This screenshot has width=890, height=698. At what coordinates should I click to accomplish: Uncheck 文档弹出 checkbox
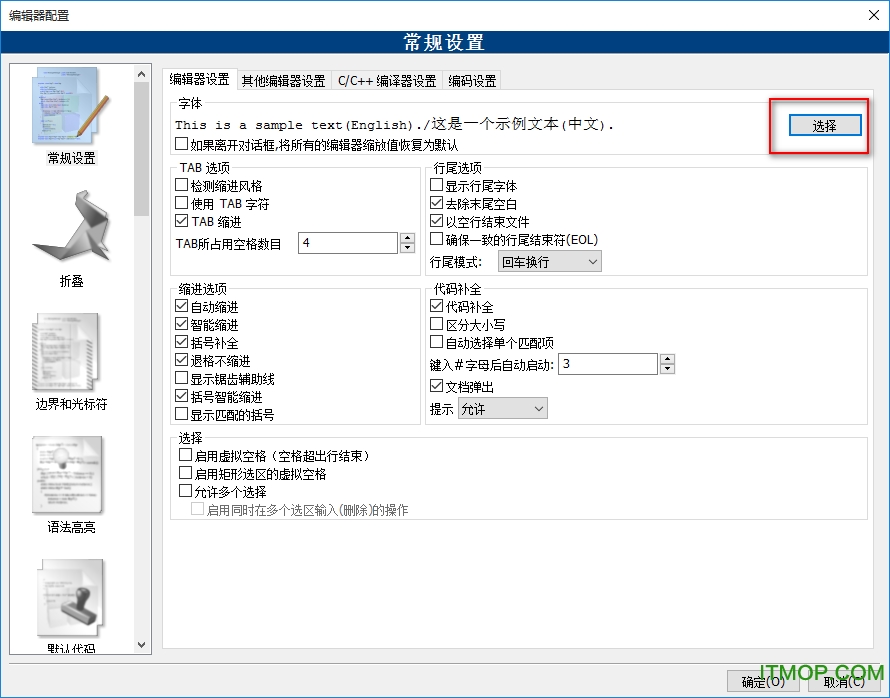(x=436, y=386)
